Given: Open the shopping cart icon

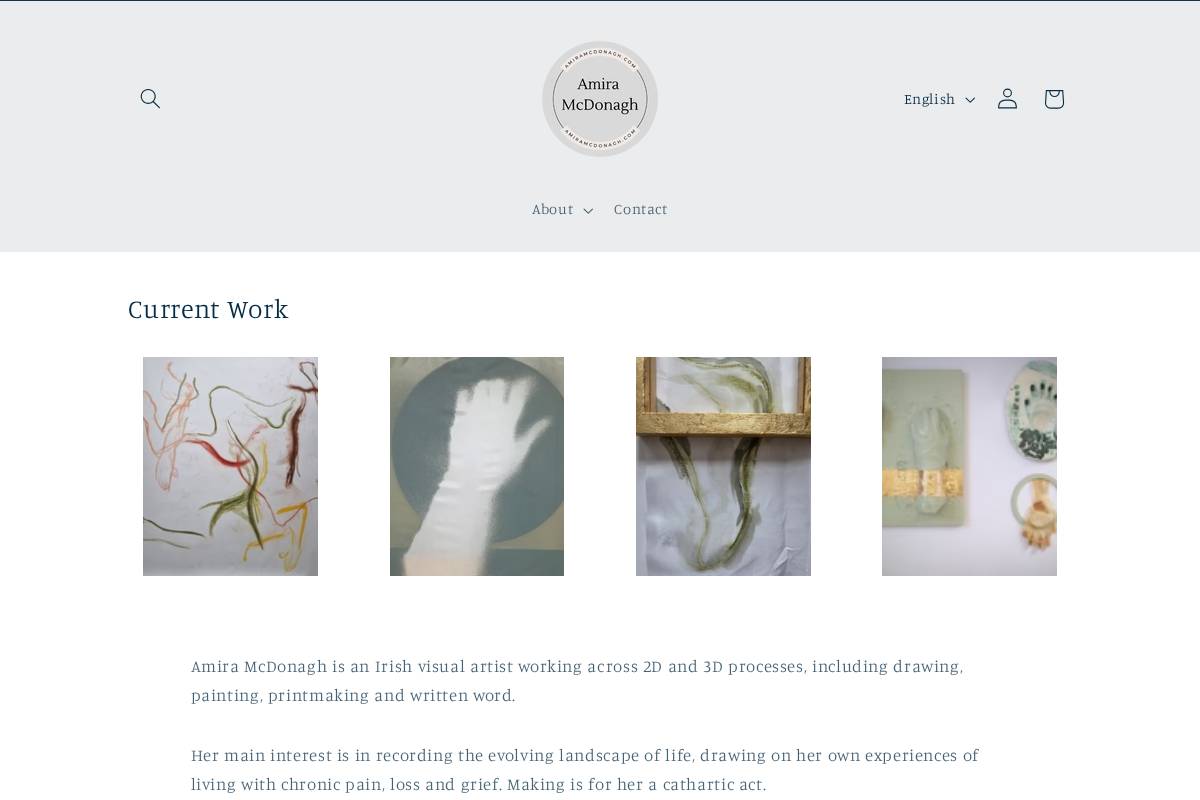Looking at the screenshot, I should pos(1054,98).
